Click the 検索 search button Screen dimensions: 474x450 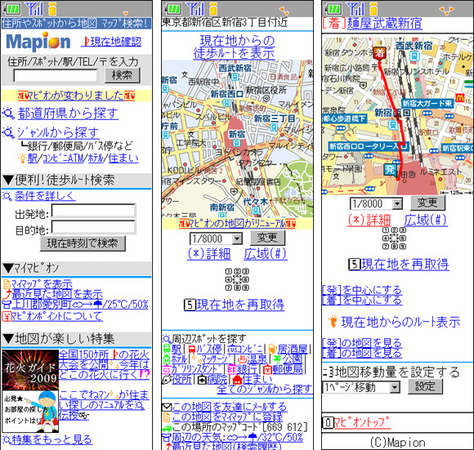click(x=122, y=75)
